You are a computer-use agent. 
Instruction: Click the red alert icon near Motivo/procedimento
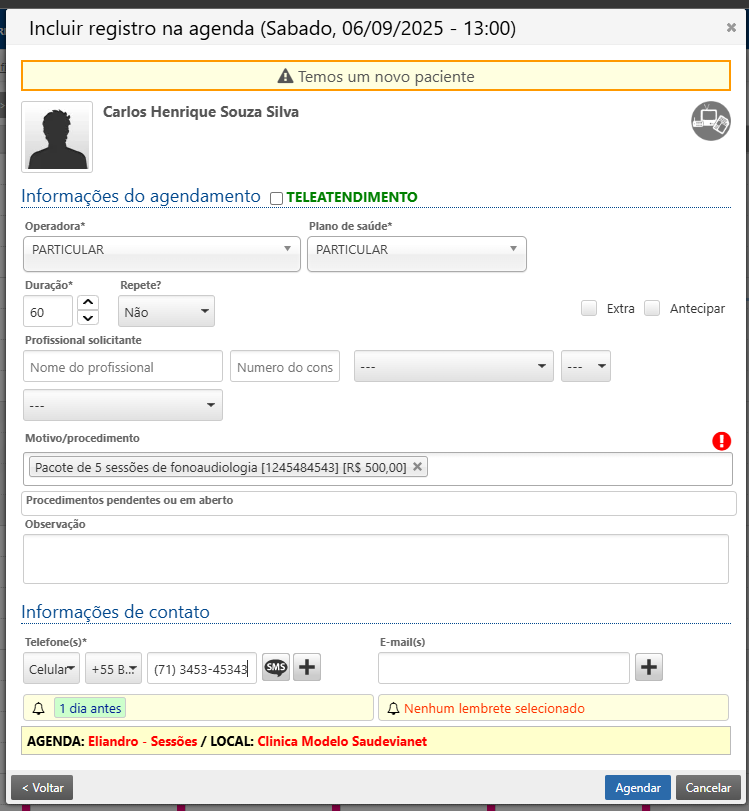[x=722, y=441]
